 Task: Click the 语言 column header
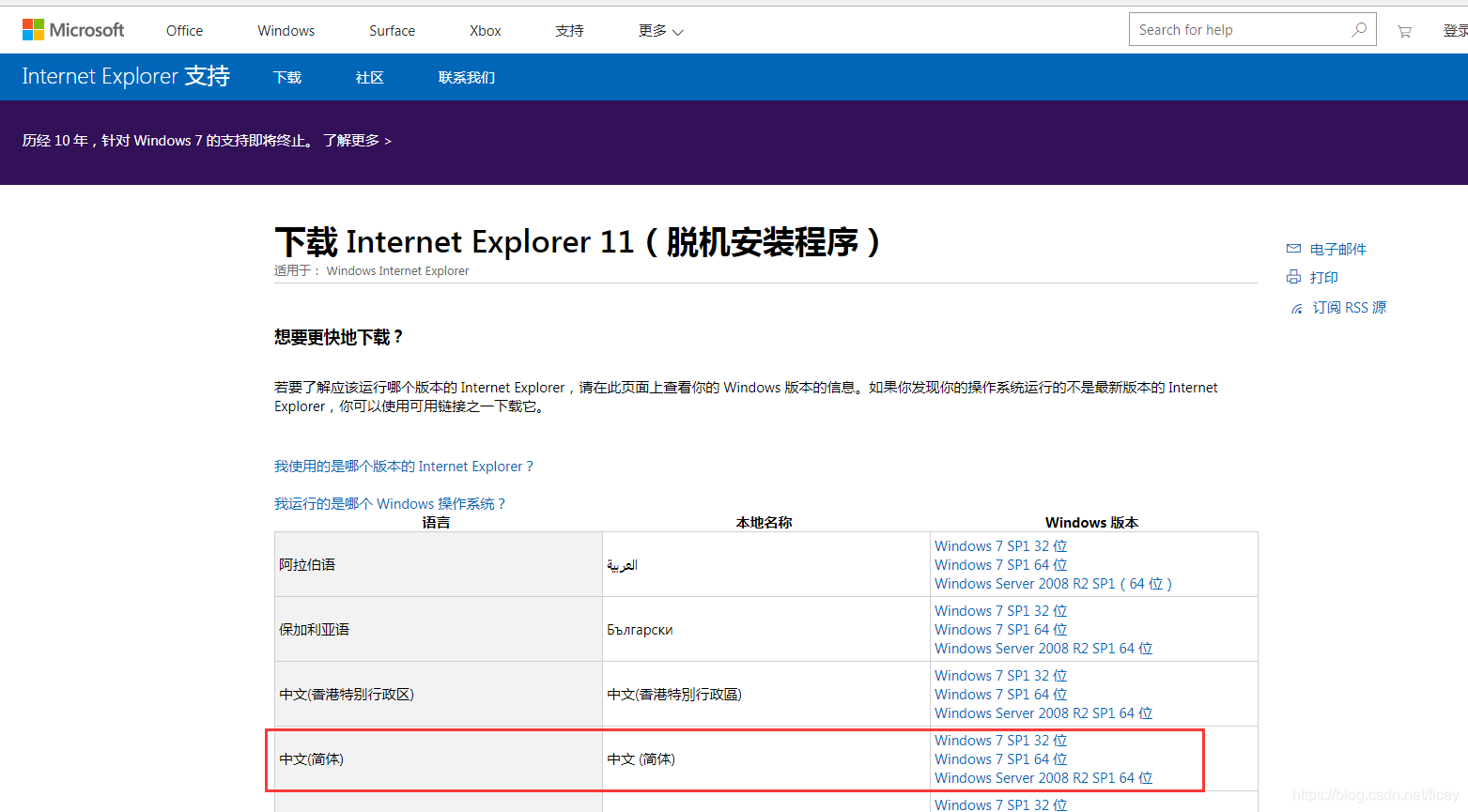[x=436, y=523]
